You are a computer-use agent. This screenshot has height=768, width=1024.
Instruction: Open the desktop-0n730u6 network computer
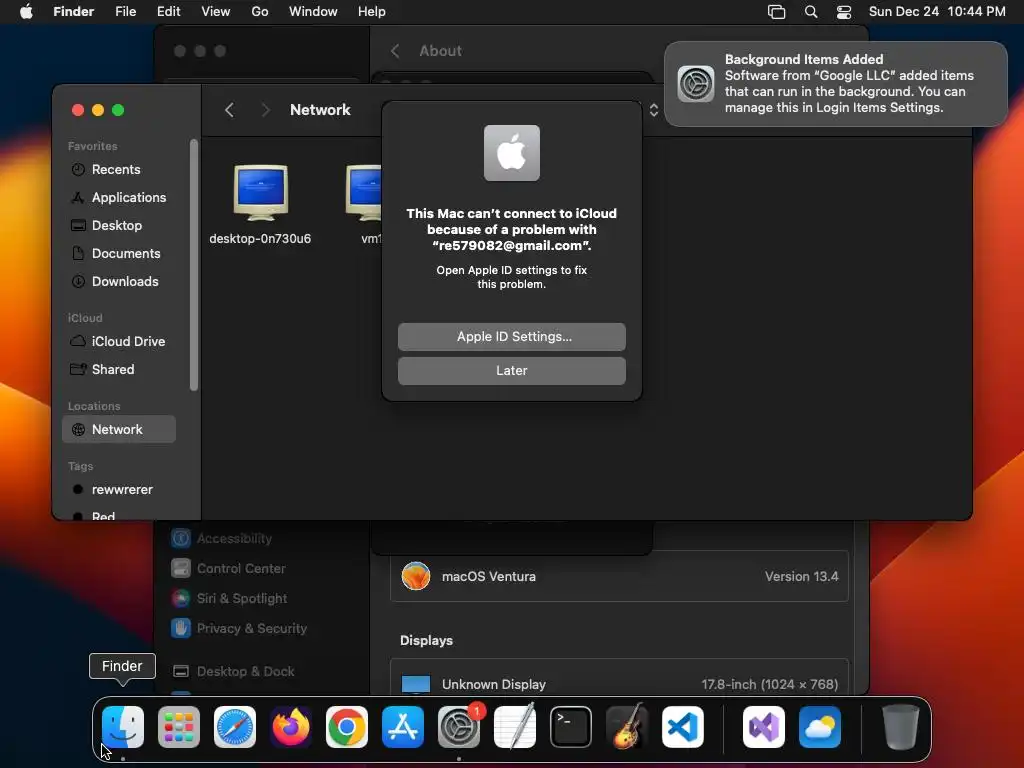pos(260,205)
